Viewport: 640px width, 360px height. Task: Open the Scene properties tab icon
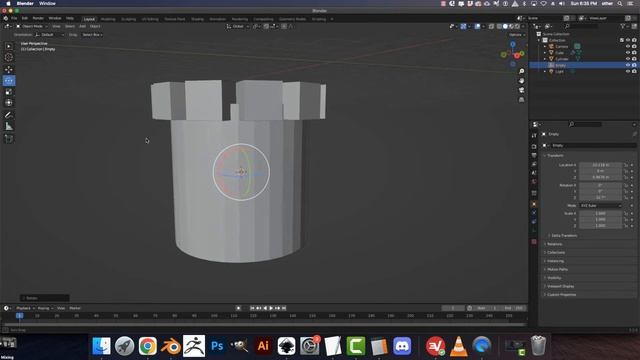coord(534,173)
